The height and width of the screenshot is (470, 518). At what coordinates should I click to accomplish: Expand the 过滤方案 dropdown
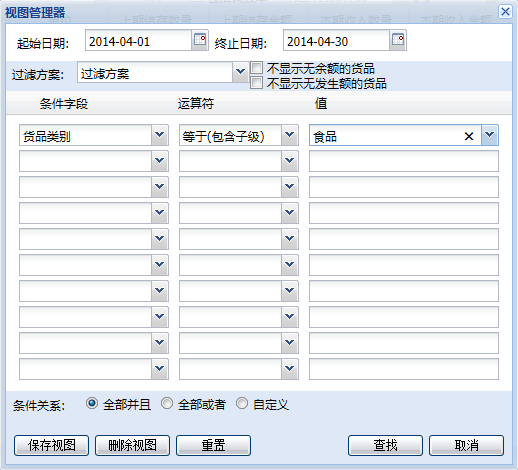coord(240,71)
